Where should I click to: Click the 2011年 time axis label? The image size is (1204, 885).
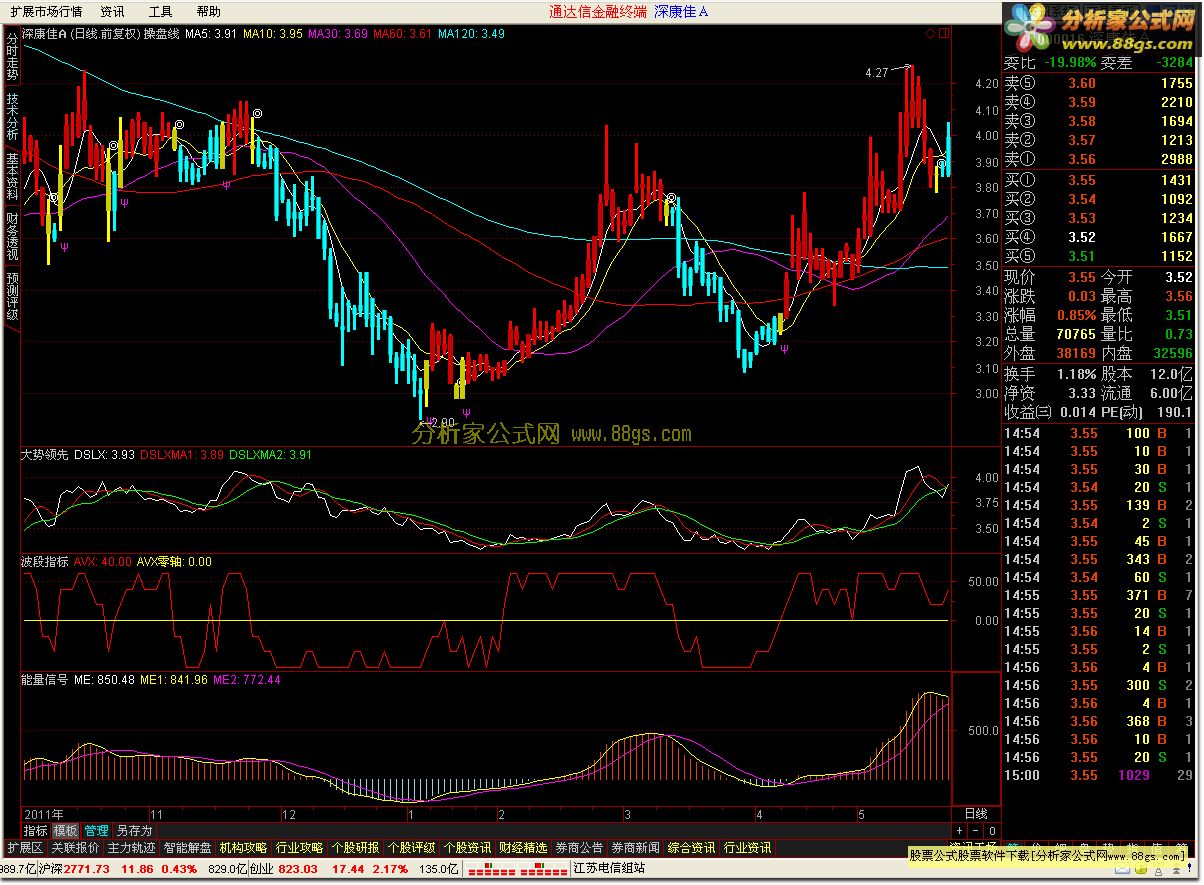tap(44, 814)
